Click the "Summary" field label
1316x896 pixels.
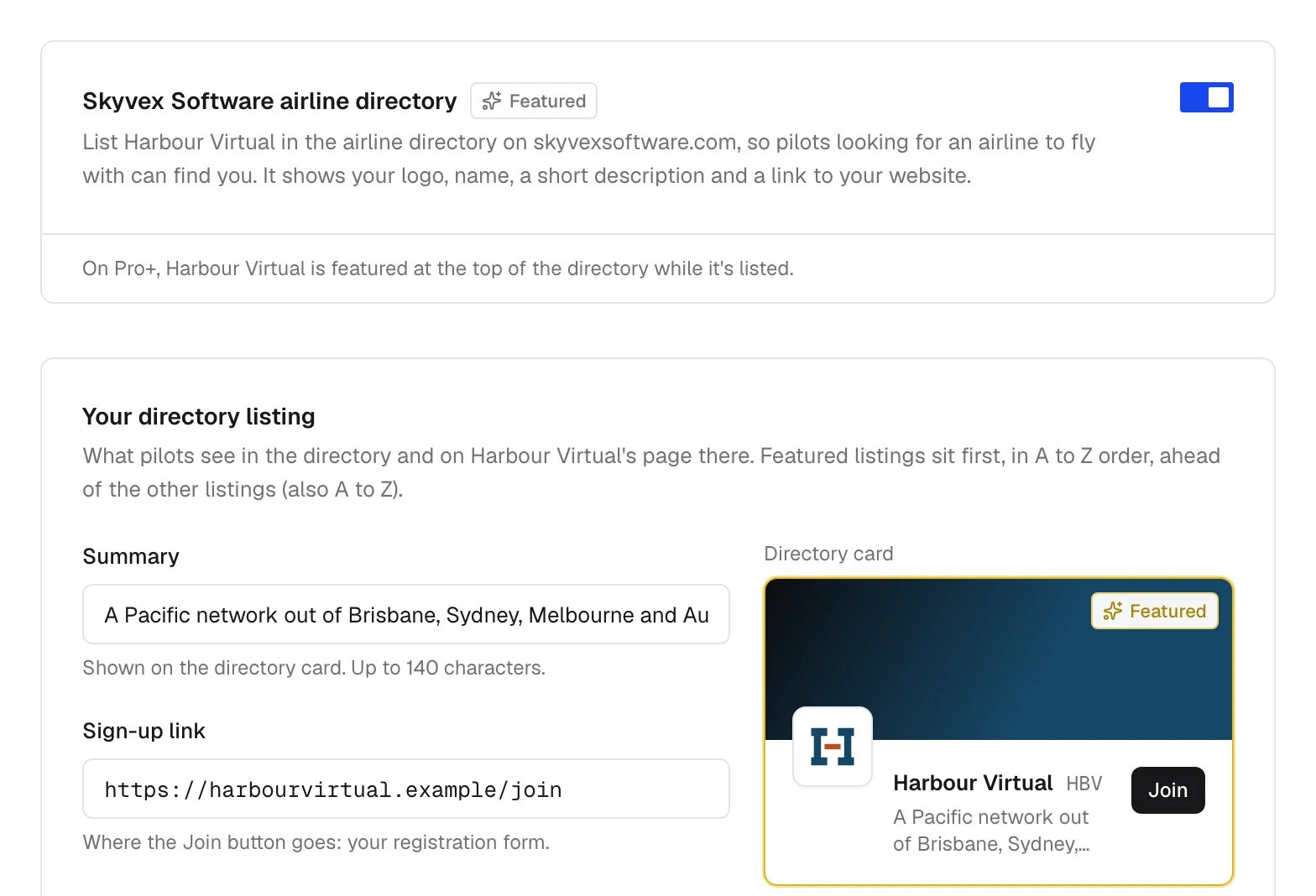(131, 556)
